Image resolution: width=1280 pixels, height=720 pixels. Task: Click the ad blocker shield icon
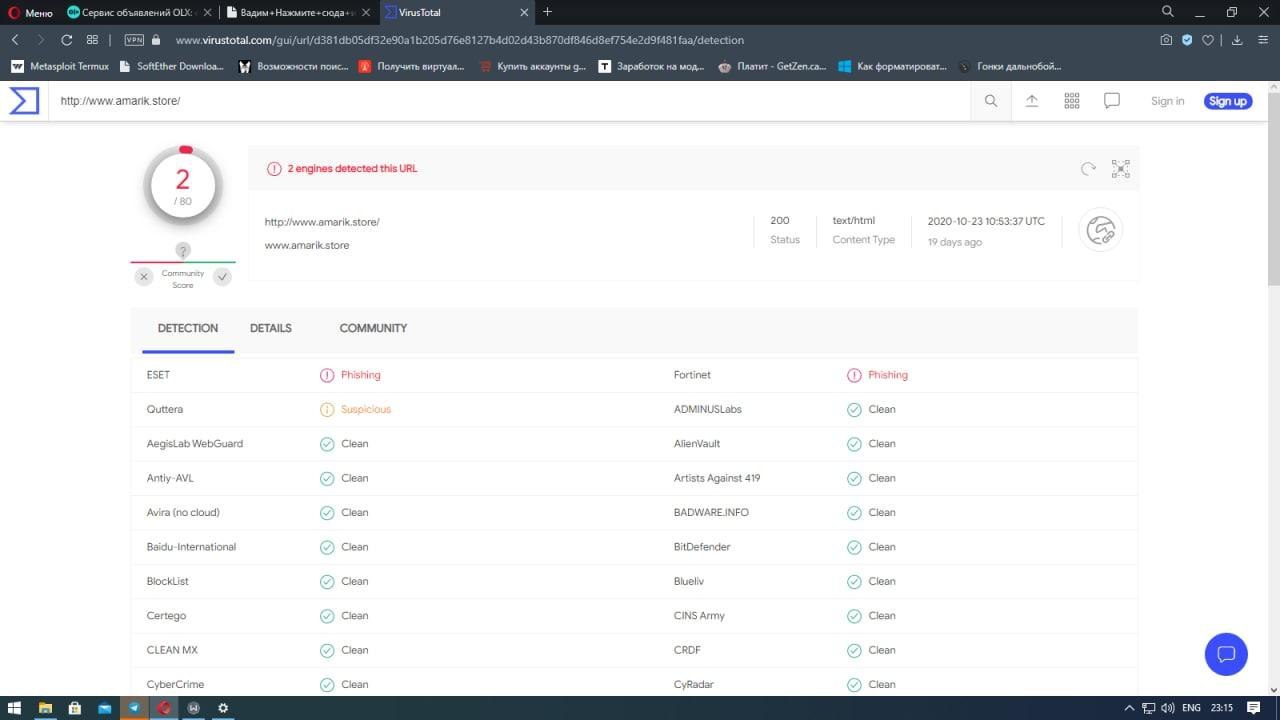(1187, 40)
